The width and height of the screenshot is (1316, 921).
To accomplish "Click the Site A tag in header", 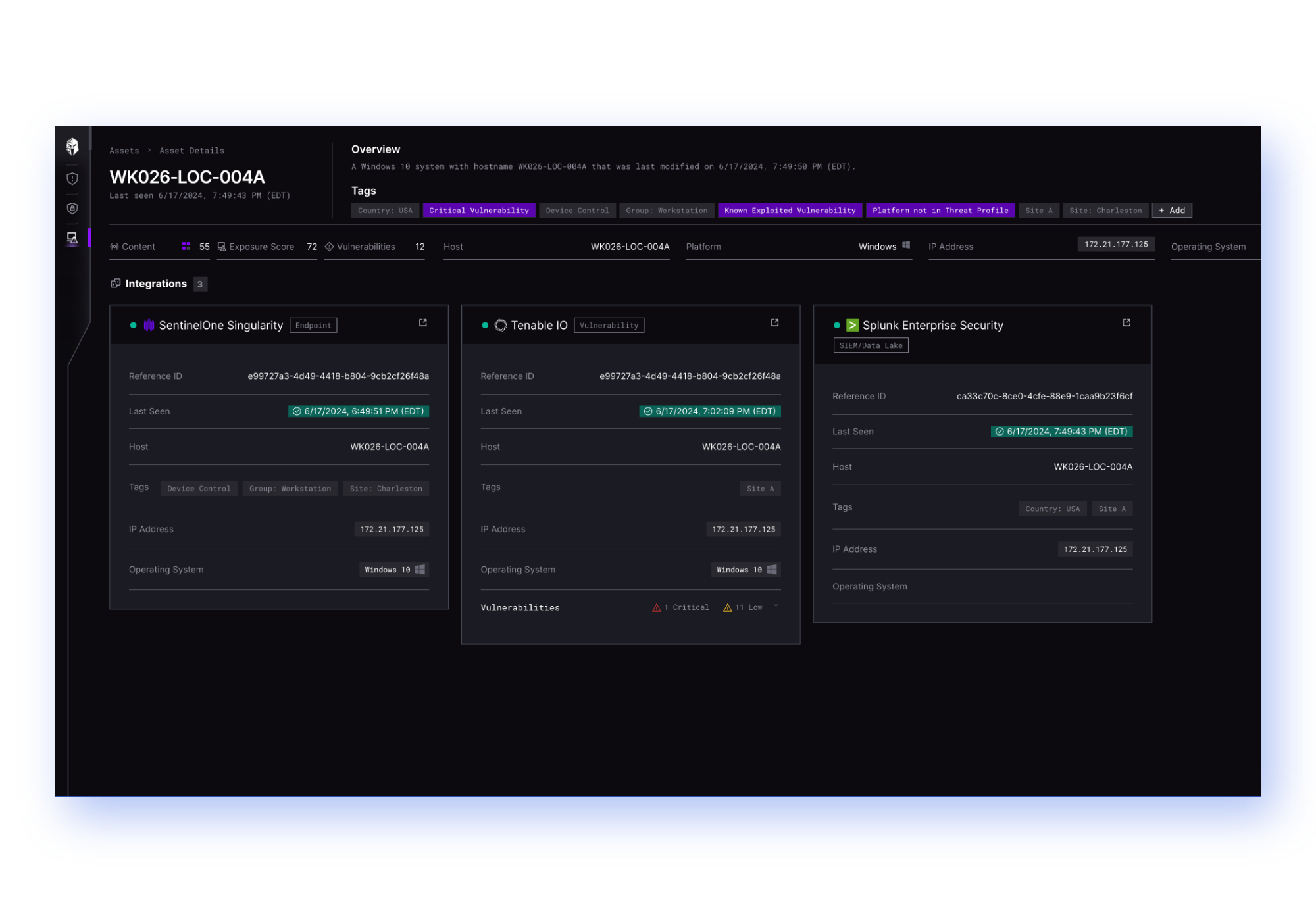I will point(1039,211).
